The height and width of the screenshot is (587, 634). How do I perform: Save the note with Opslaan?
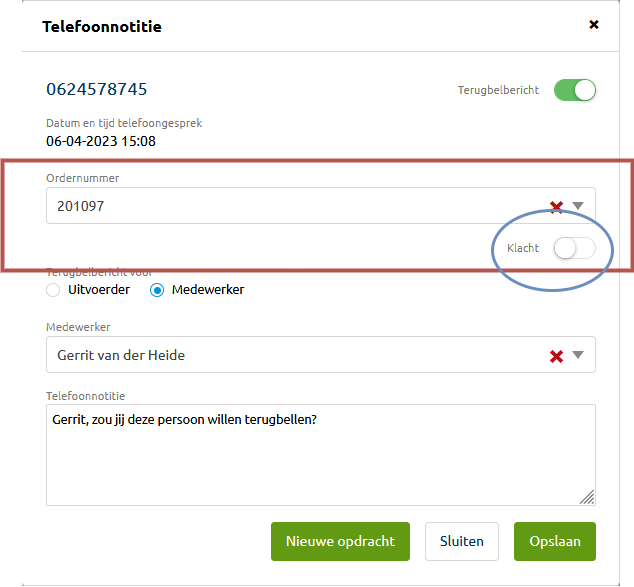tap(555, 541)
